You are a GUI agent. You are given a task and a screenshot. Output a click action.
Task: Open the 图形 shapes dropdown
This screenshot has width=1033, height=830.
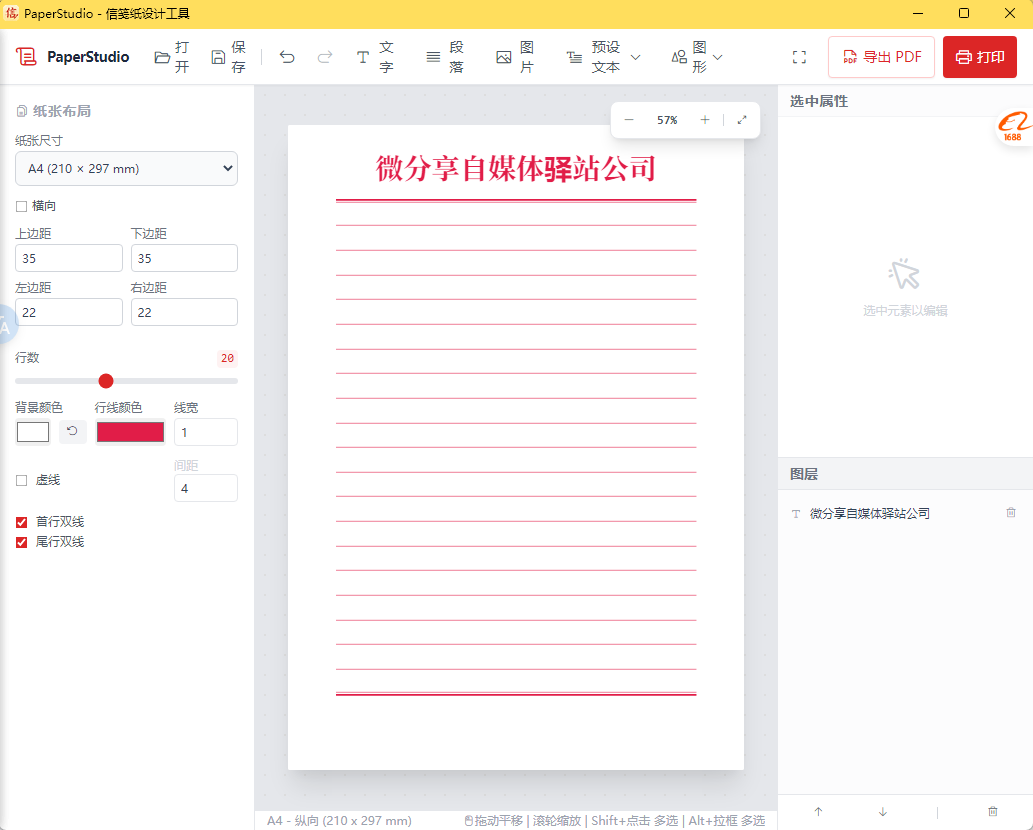click(x=697, y=57)
